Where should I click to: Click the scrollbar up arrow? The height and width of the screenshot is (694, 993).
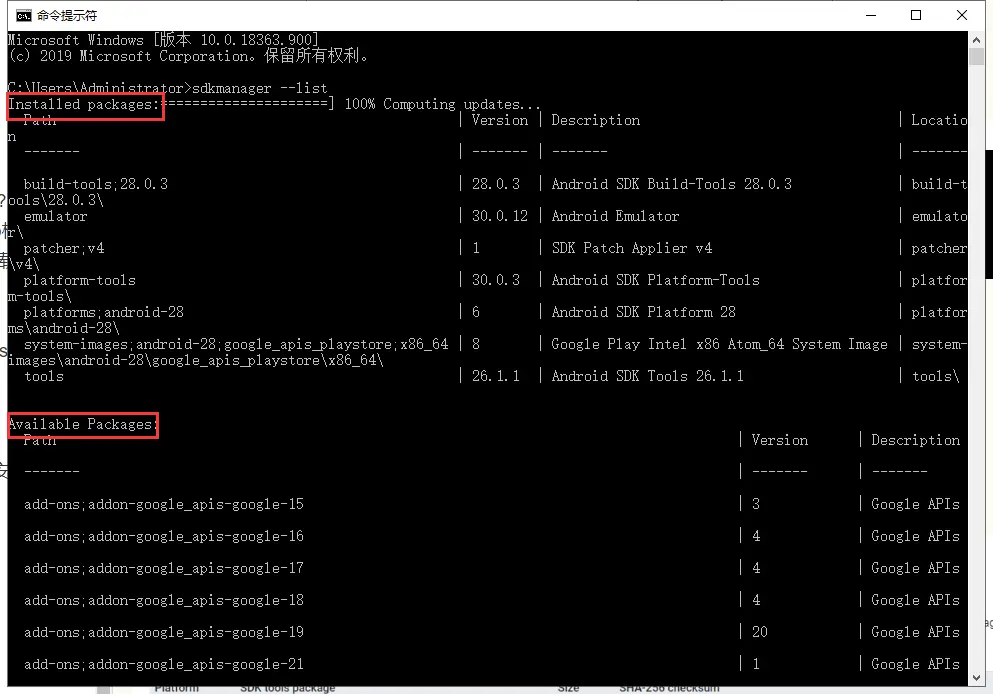[x=978, y=40]
